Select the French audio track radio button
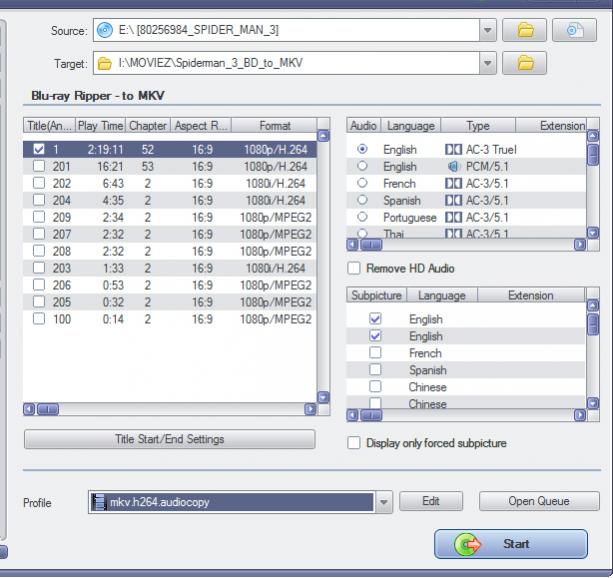 (362, 184)
